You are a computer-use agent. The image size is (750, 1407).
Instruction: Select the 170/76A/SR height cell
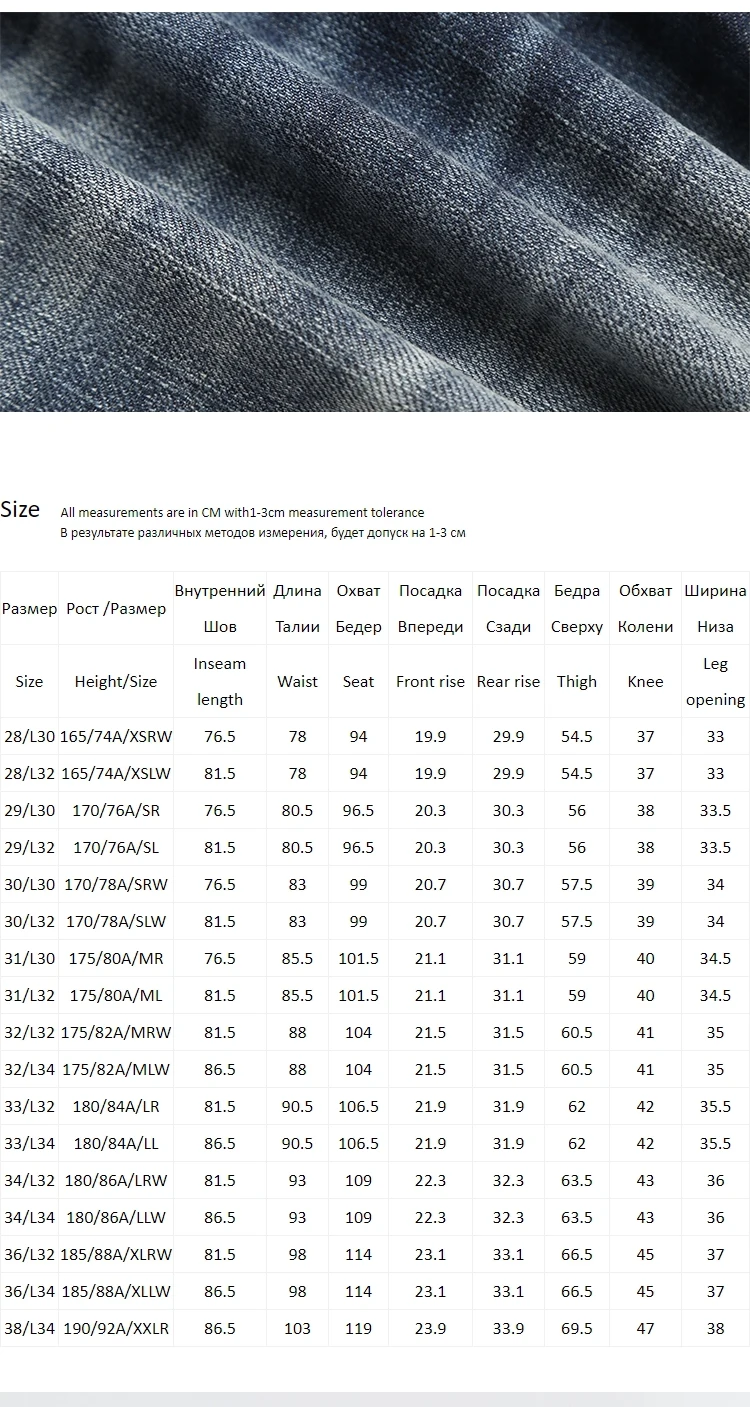[116, 810]
